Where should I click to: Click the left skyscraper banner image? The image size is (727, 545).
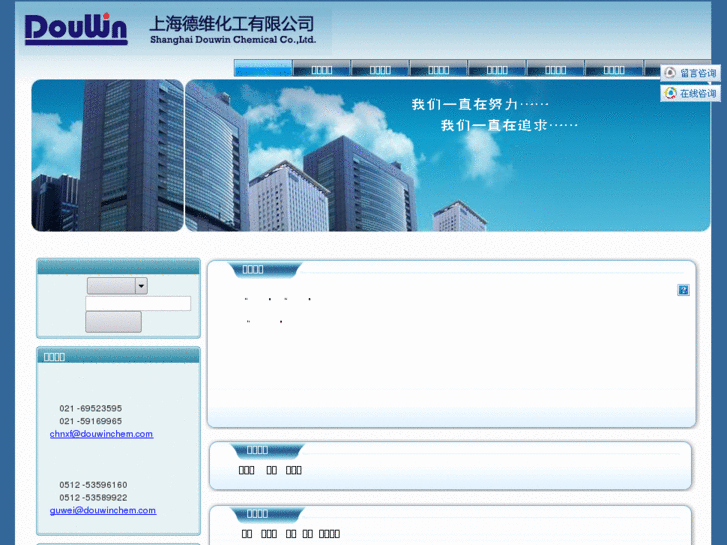108,155
